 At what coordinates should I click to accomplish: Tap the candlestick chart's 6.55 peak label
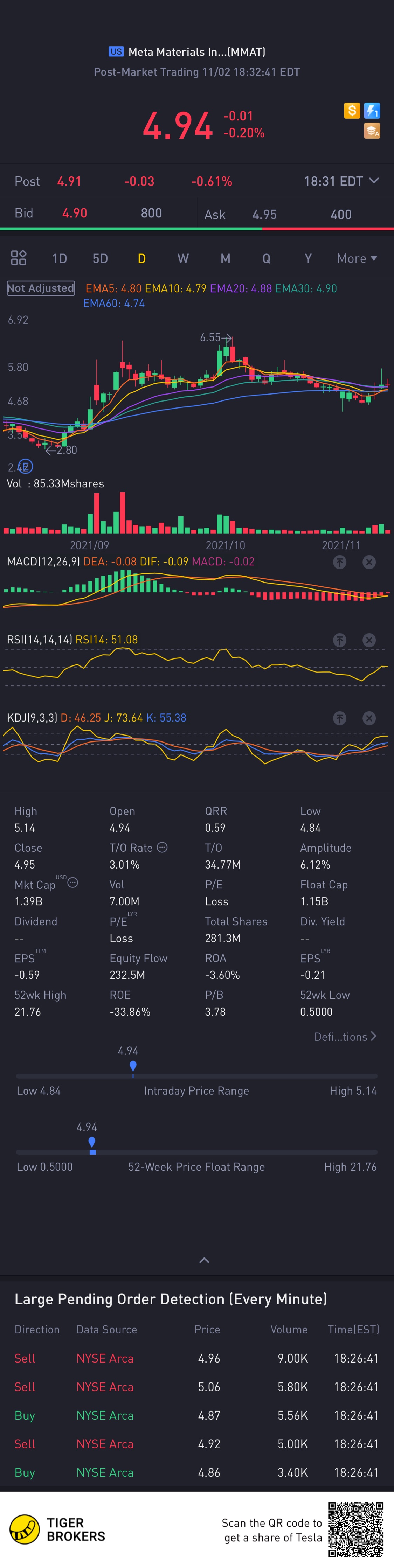210,337
